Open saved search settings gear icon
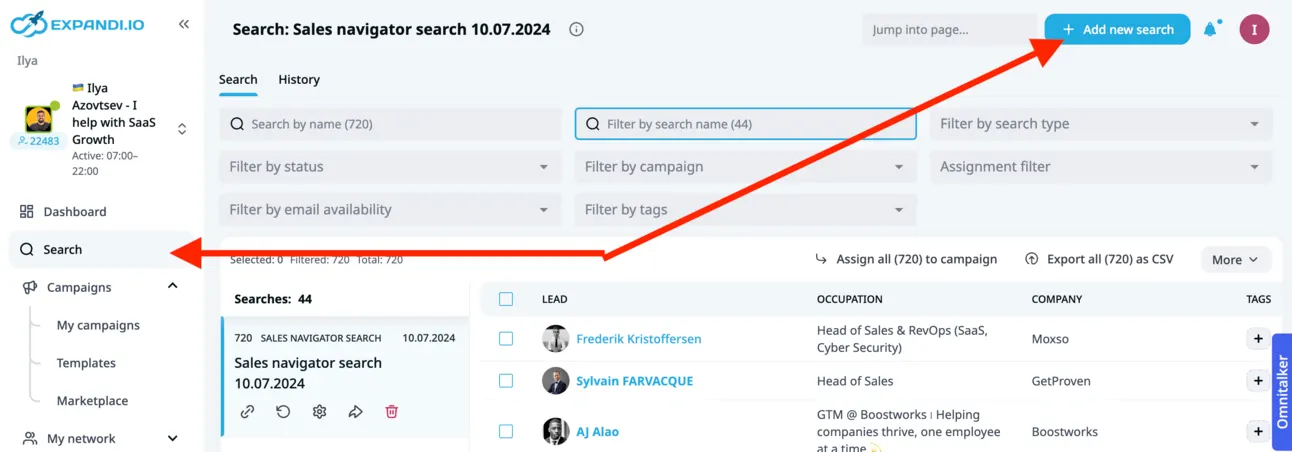1292x452 pixels. click(319, 411)
